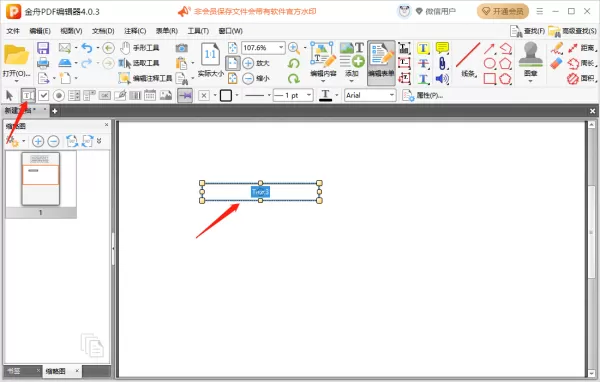Select the Line (线条) drawing tool
The height and width of the screenshot is (382, 600).
pos(468,59)
